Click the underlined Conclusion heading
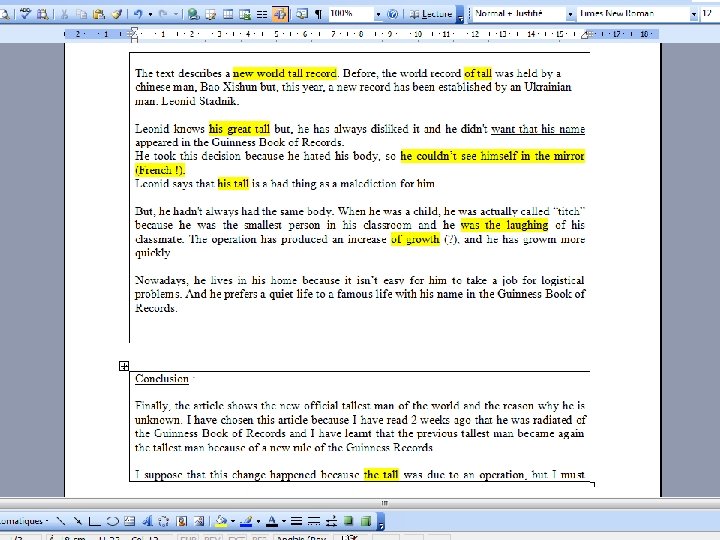This screenshot has height=540, width=720. point(162,379)
